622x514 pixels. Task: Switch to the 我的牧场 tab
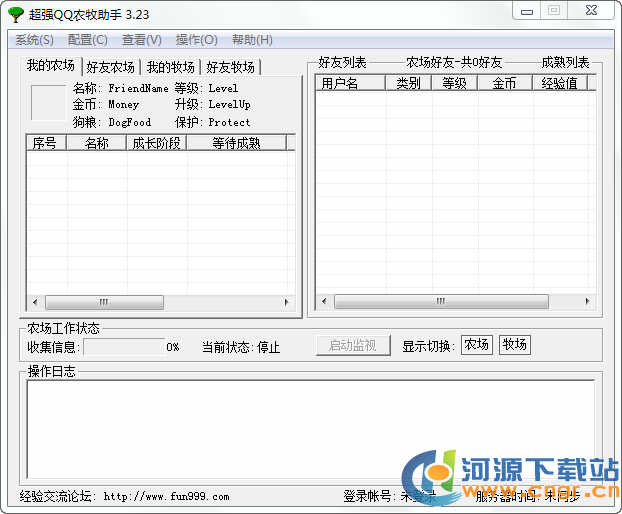coord(171,67)
